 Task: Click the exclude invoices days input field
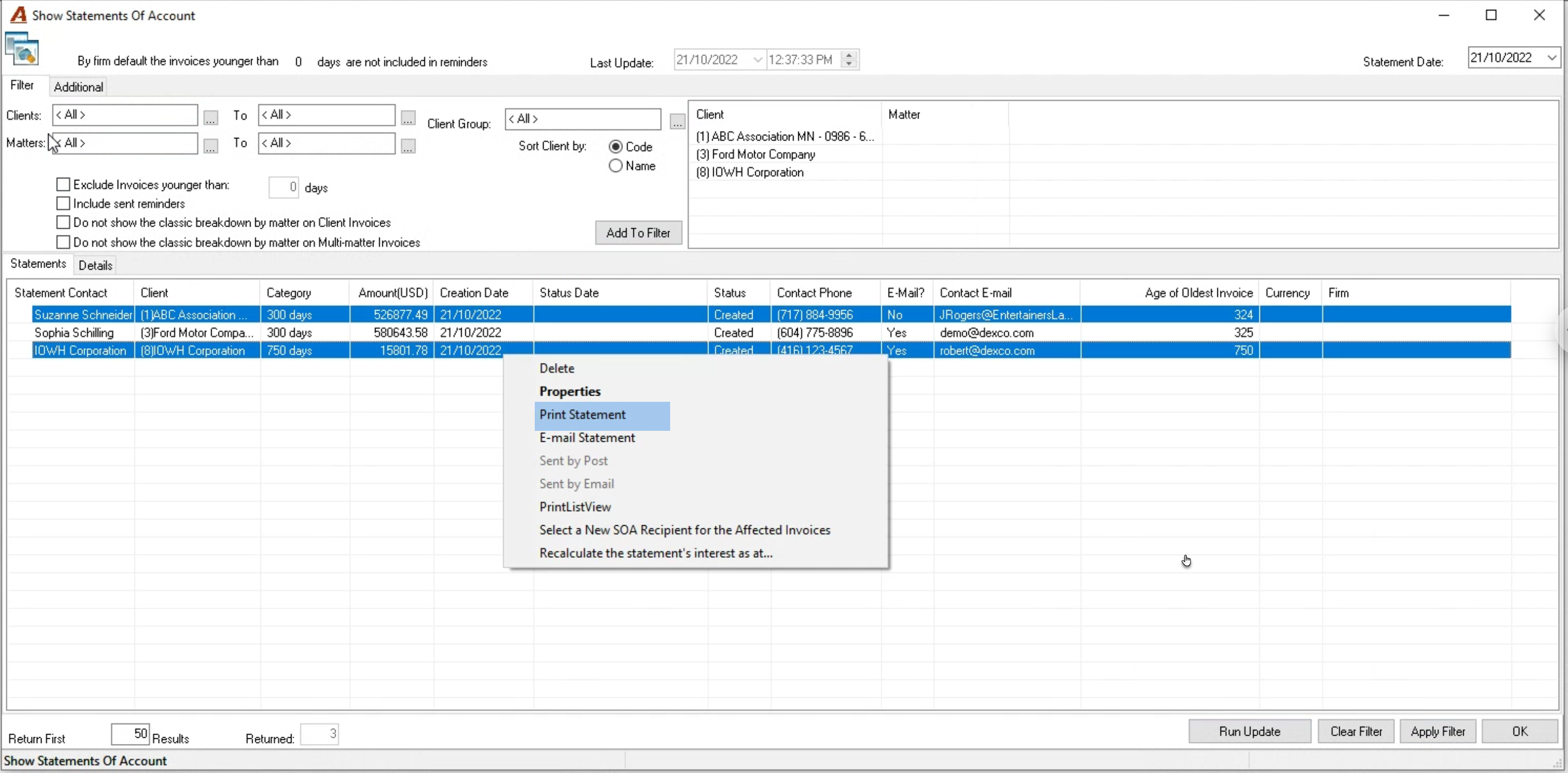pyautogui.click(x=283, y=187)
